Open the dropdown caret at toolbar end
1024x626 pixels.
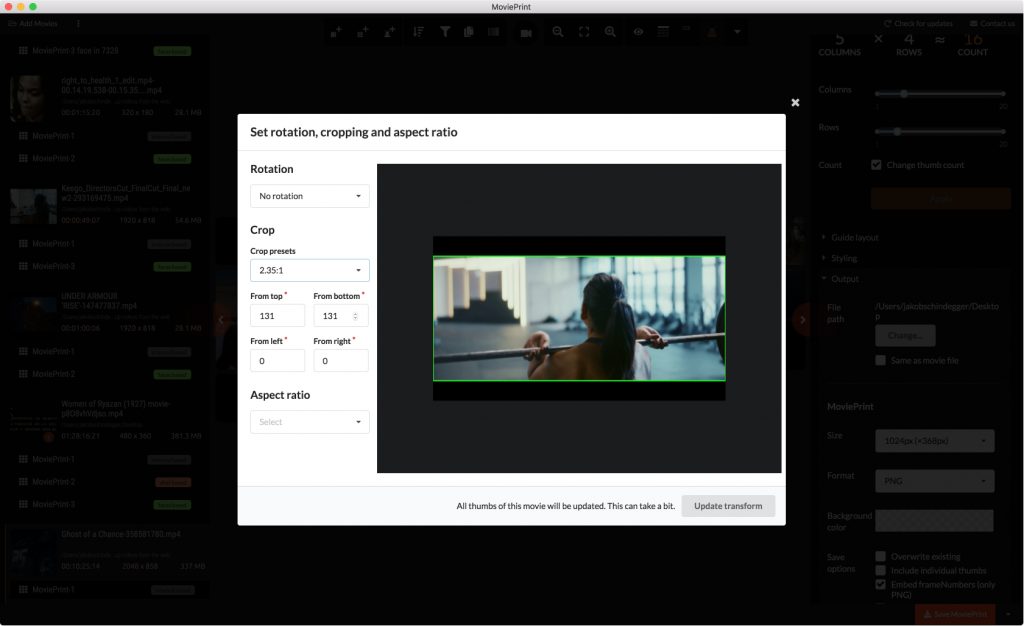[737, 31]
